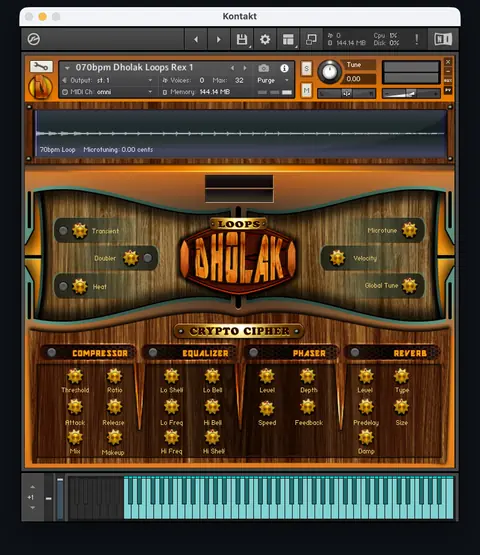Click the Dholak Loops logo
The height and width of the screenshot is (555, 480).
tap(238, 256)
